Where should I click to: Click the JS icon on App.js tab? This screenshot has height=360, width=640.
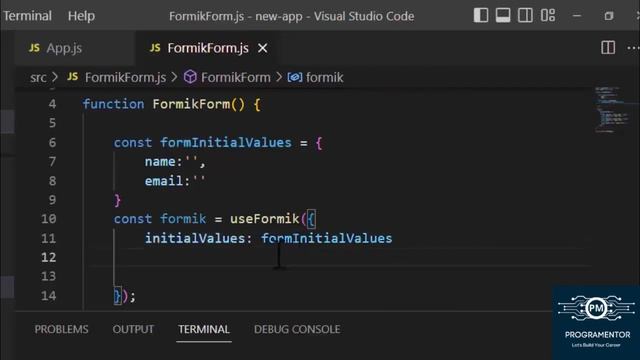pos(35,48)
